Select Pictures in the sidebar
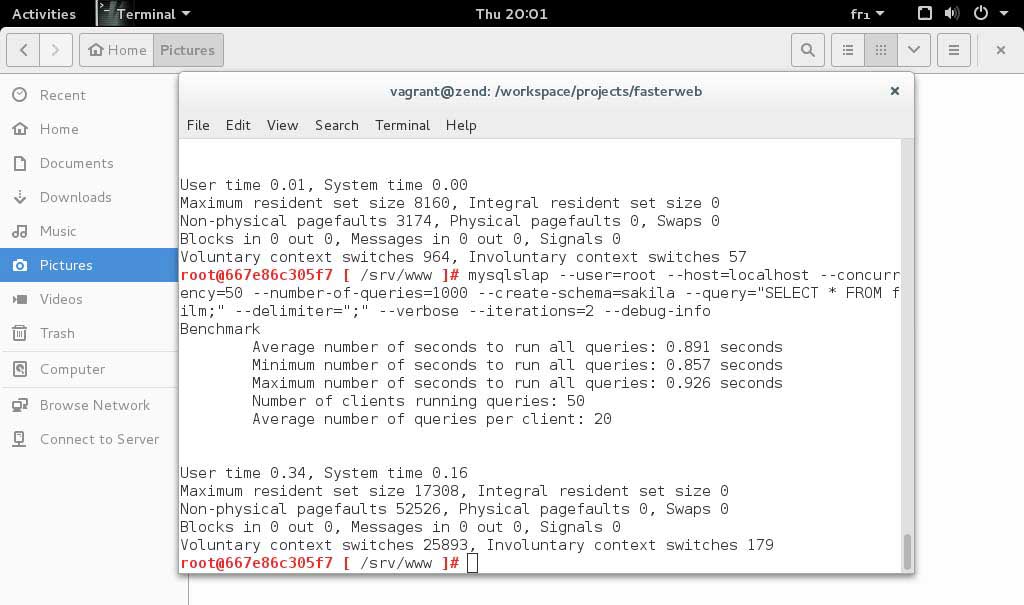 click(x=89, y=265)
